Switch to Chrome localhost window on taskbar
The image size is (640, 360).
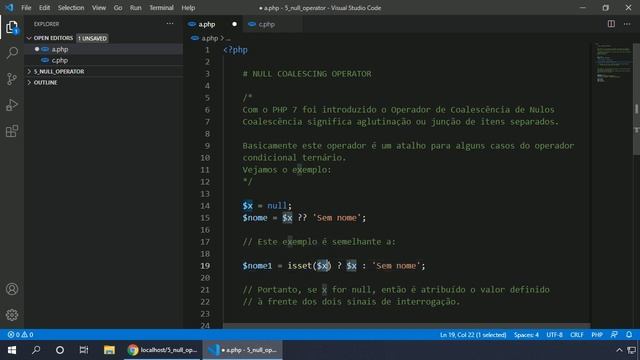point(162,350)
